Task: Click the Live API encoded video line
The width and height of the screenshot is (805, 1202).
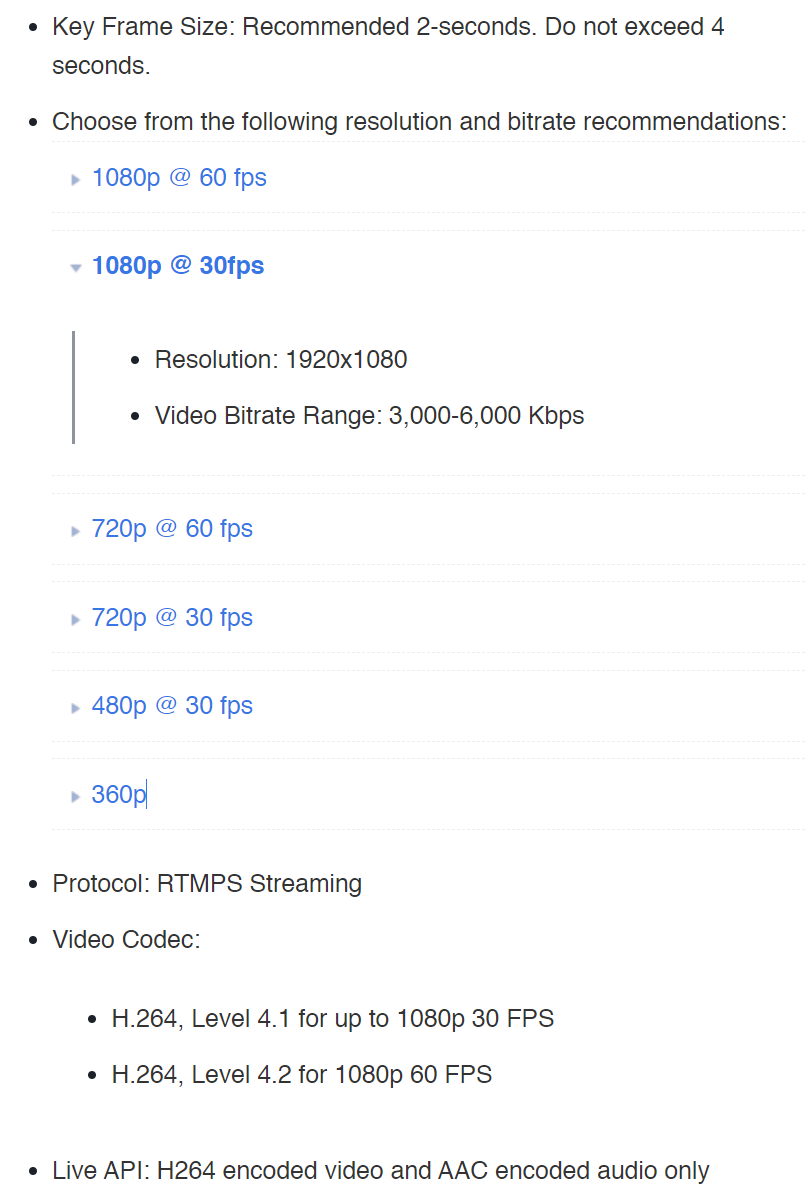Action: [x=381, y=1171]
